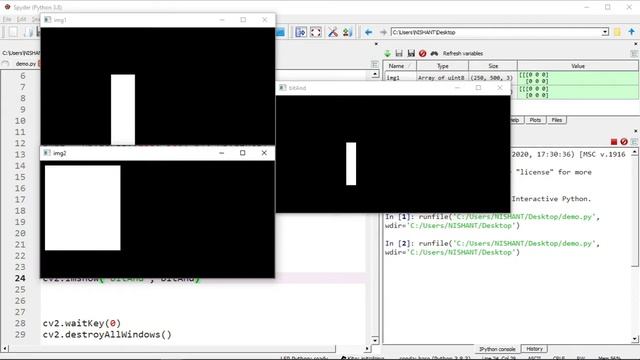
Task: Sort variables by Type column header
Action: click(x=442, y=66)
